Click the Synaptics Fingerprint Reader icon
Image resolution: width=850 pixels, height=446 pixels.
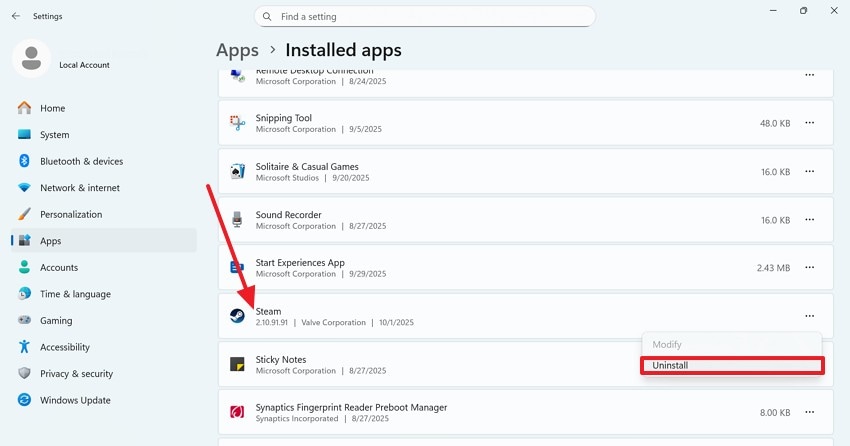pyautogui.click(x=237, y=412)
